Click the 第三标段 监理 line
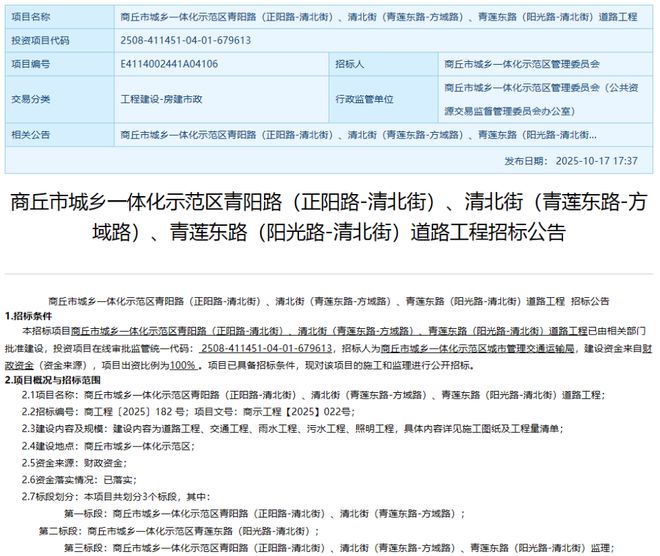The height and width of the screenshot is (556, 660). point(339,548)
